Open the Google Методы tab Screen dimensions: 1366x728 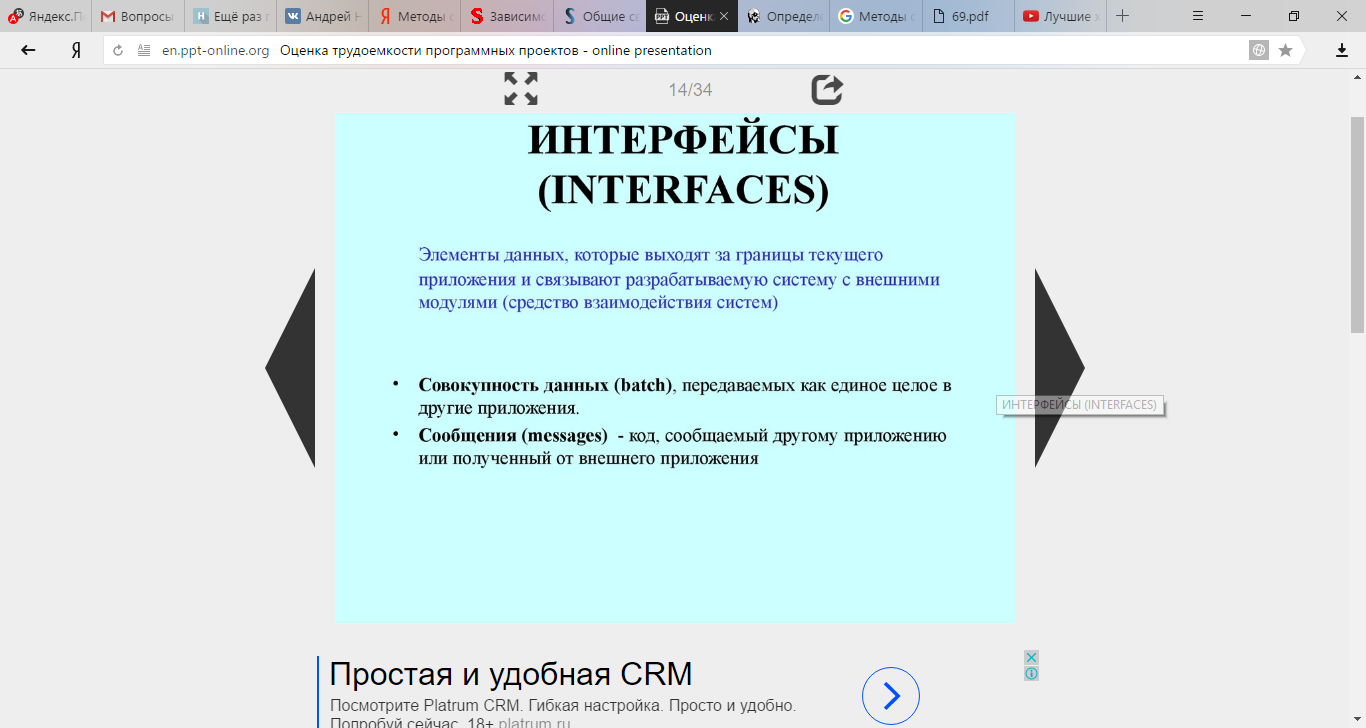(x=876, y=16)
